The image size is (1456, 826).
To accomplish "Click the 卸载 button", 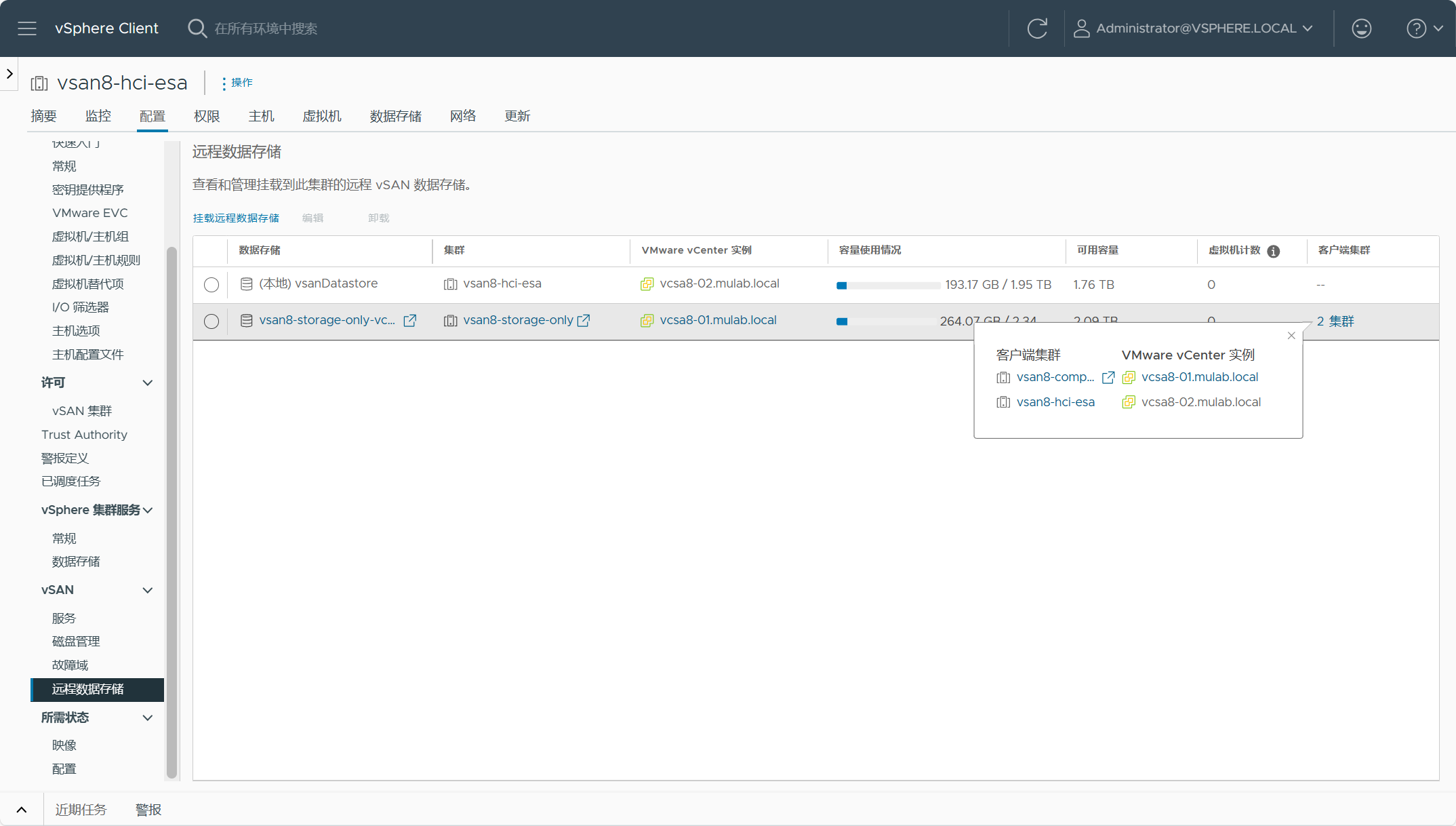I will 378,218.
